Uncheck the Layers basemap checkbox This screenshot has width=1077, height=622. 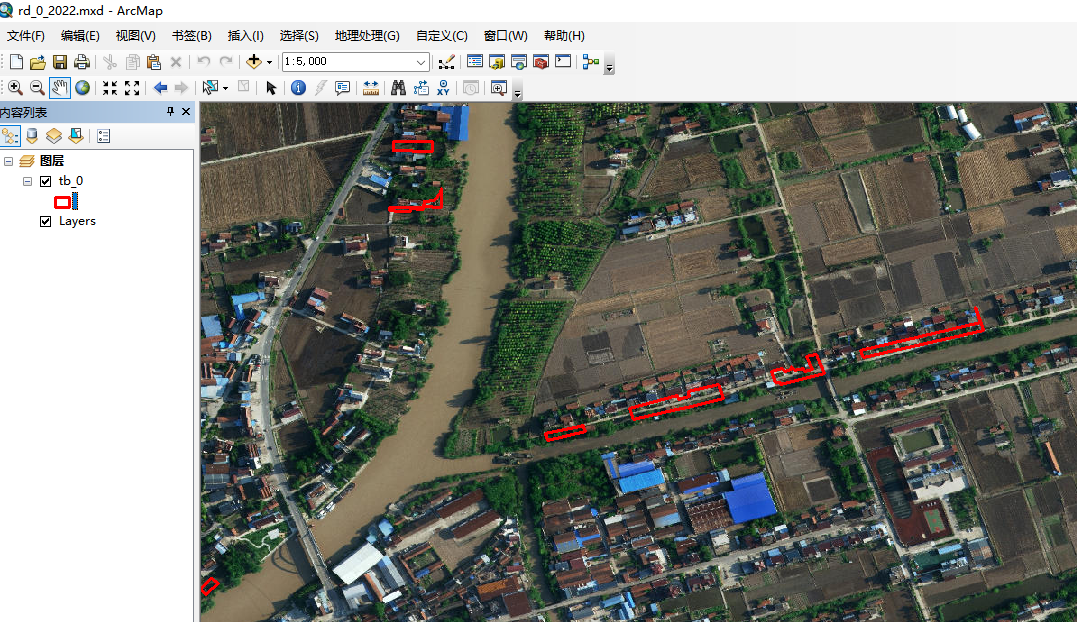(x=45, y=221)
